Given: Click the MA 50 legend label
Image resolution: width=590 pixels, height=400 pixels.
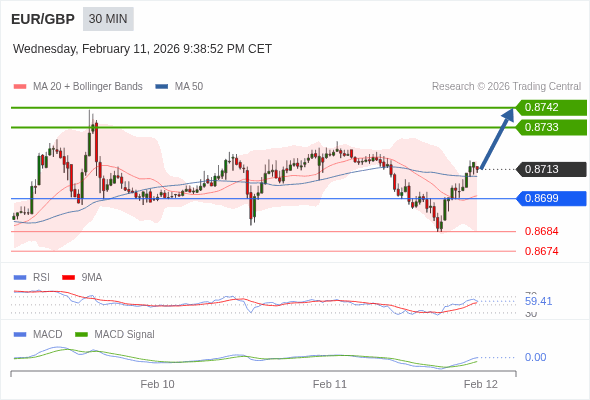Looking at the screenshot, I should tap(189, 87).
